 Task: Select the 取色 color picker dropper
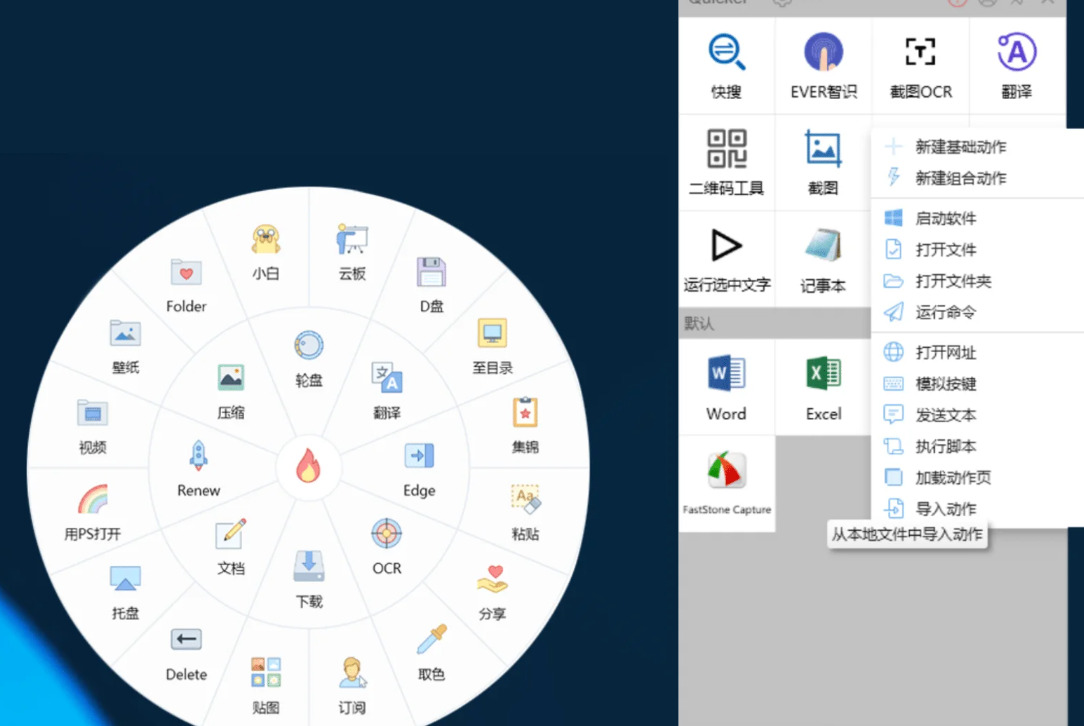coord(431,652)
